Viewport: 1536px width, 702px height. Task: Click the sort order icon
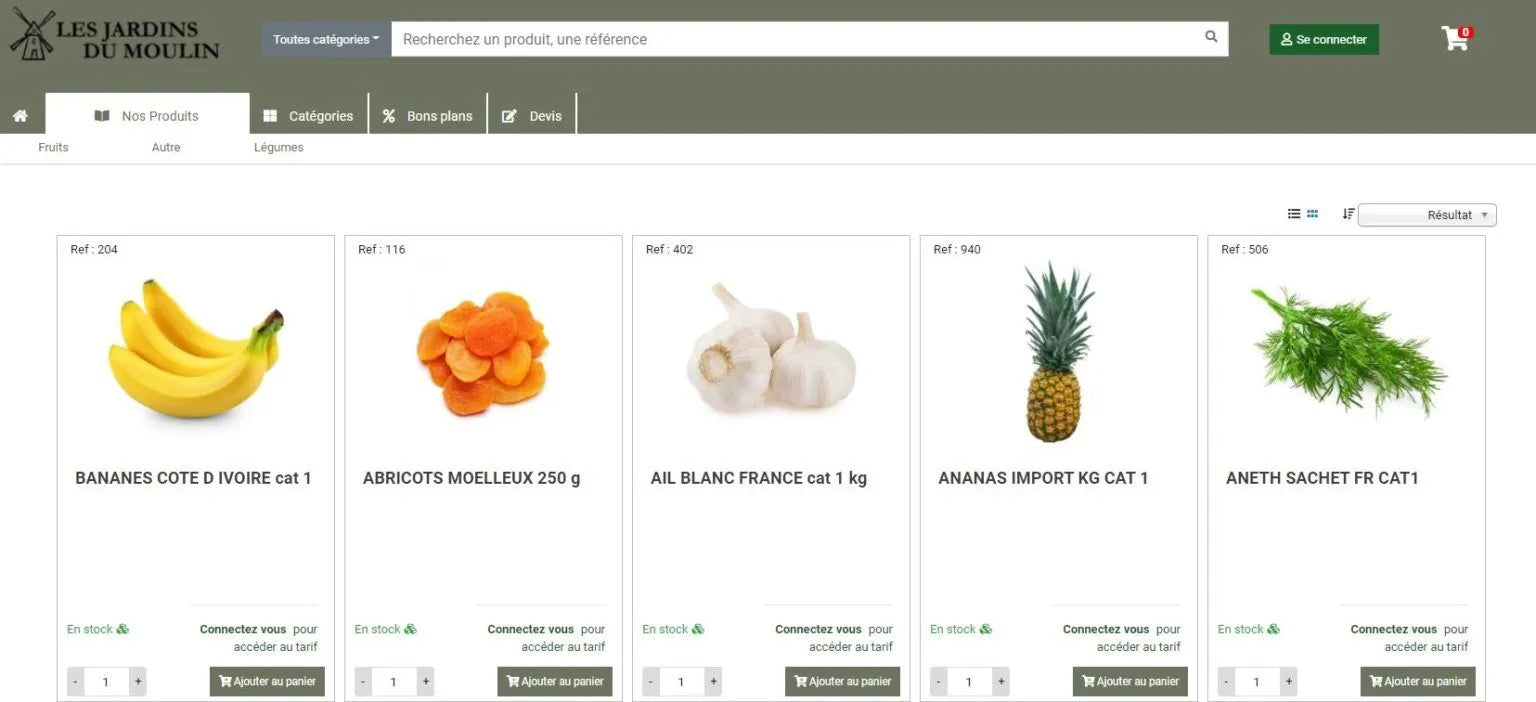[1348, 214]
